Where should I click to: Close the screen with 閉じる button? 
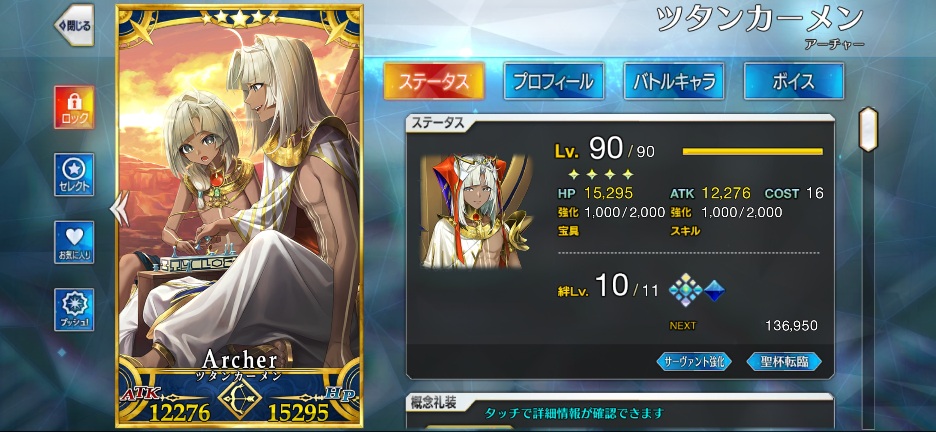[x=74, y=25]
